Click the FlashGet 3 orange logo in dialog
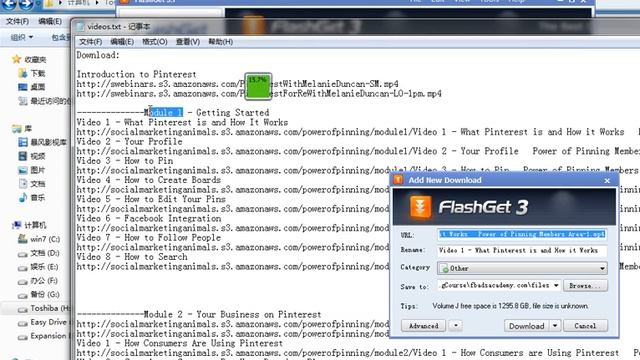 420,207
